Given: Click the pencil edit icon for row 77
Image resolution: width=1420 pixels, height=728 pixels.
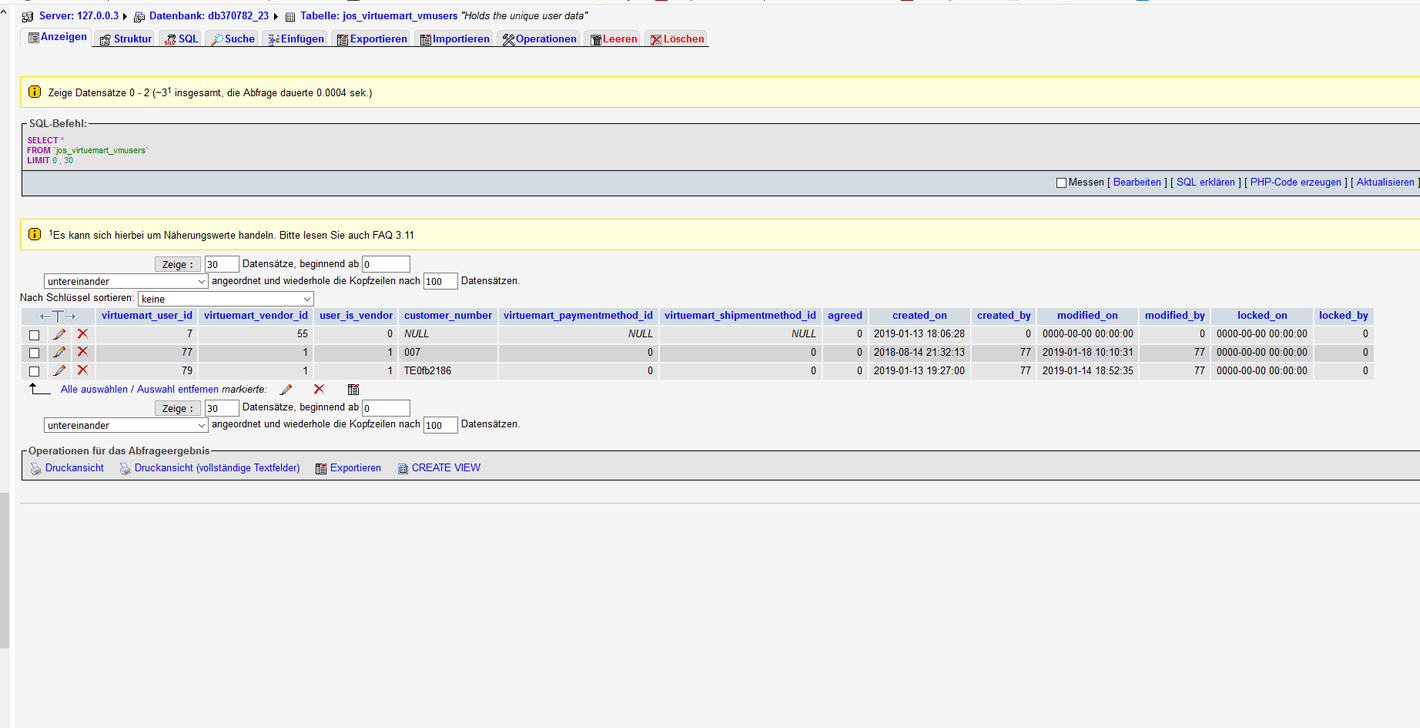Looking at the screenshot, I should coord(59,352).
